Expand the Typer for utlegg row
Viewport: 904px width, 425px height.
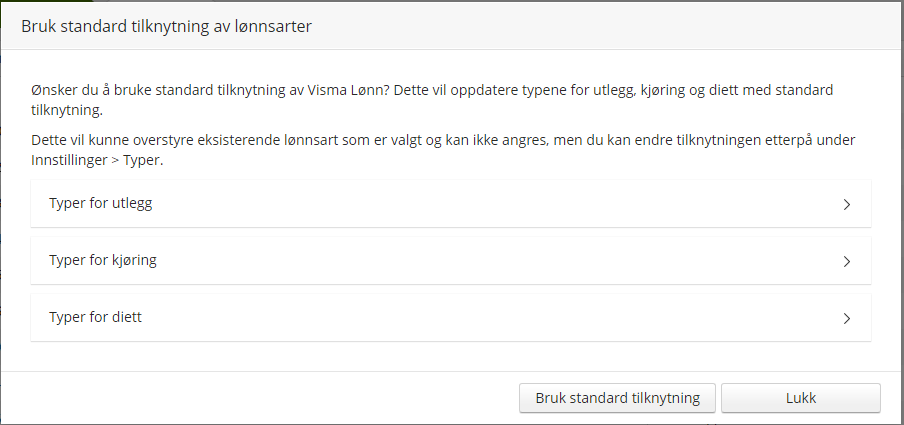(x=450, y=204)
